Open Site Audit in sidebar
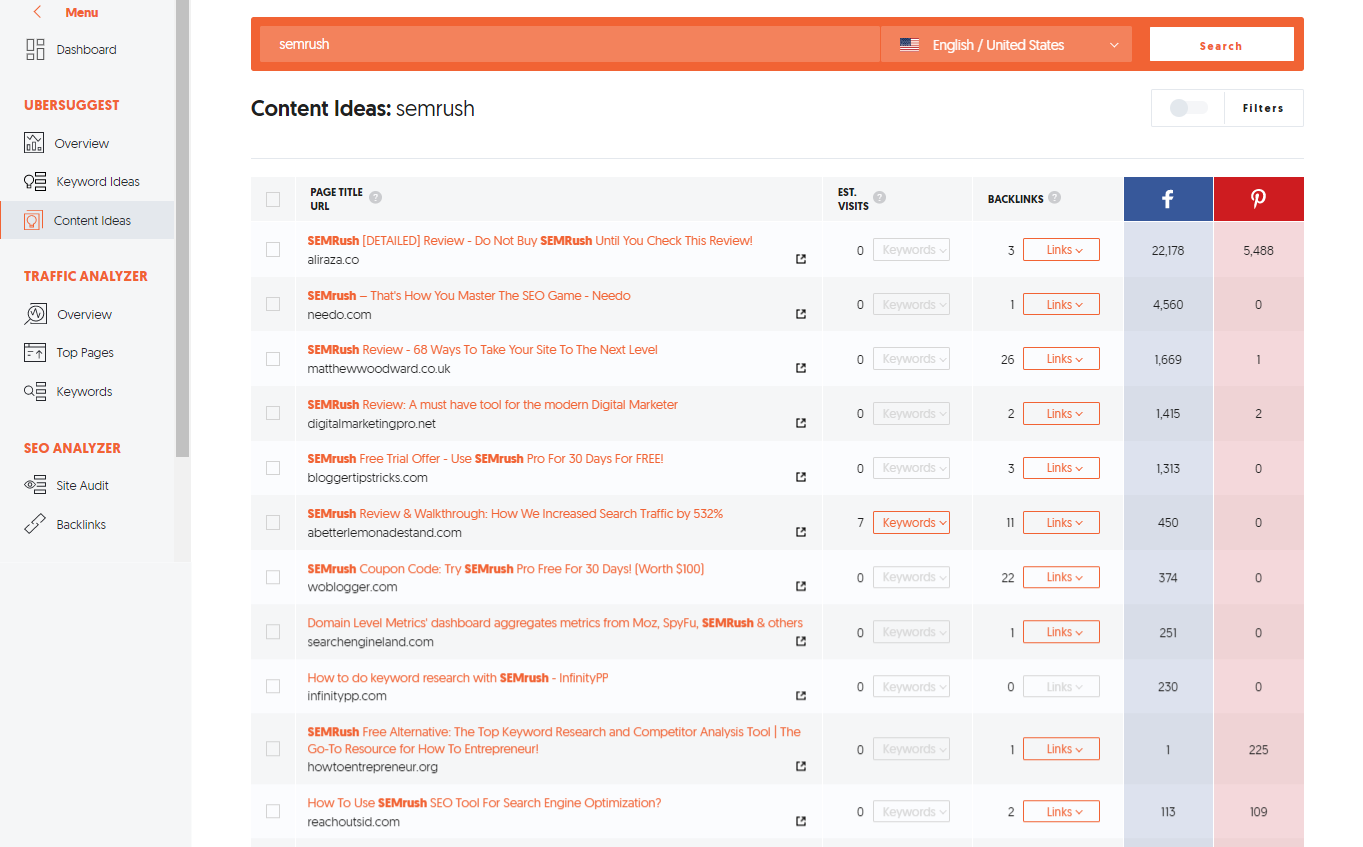This screenshot has height=847, width=1363. tap(83, 486)
